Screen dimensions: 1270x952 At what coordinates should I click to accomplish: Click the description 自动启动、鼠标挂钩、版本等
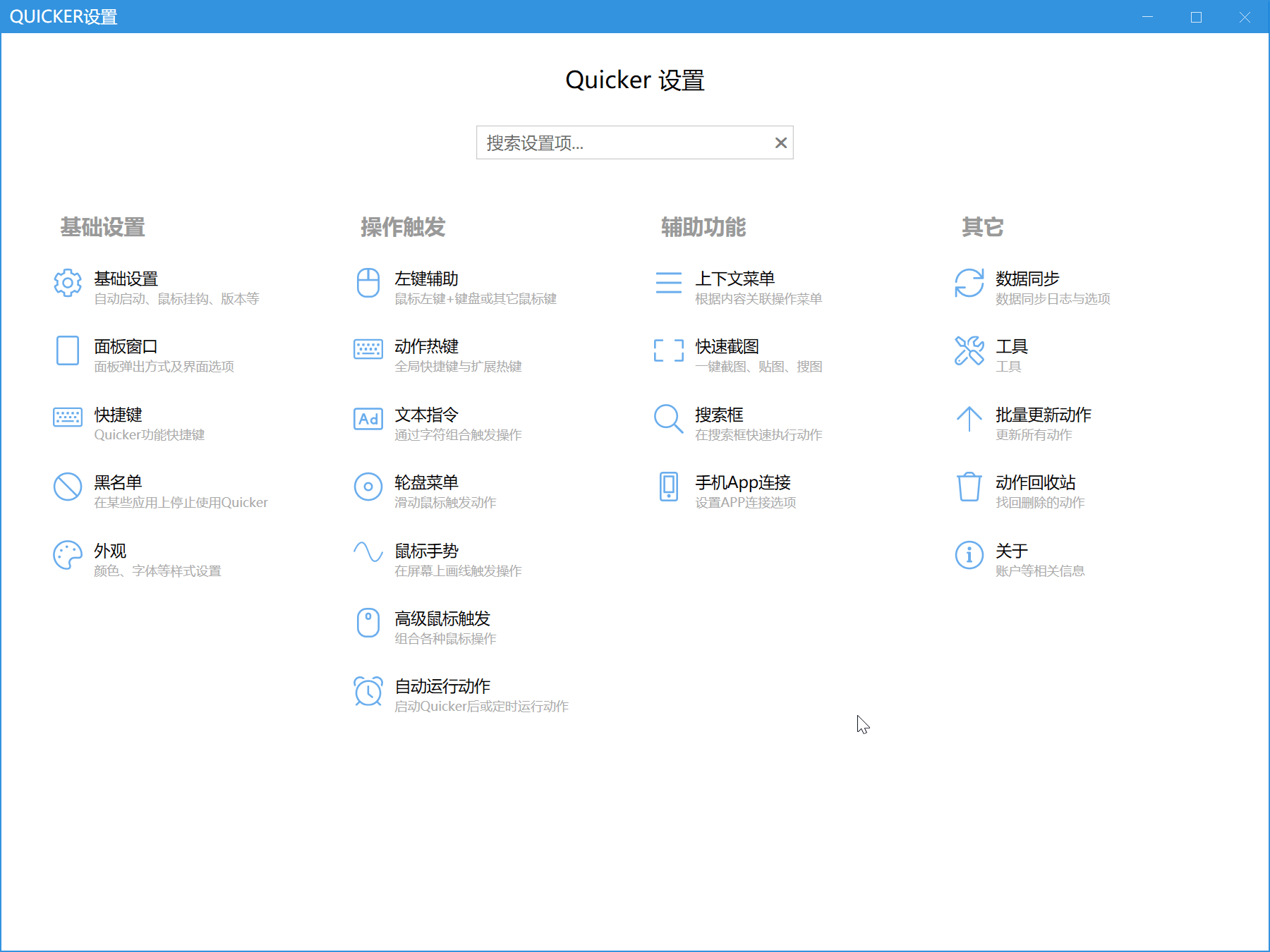click(177, 299)
